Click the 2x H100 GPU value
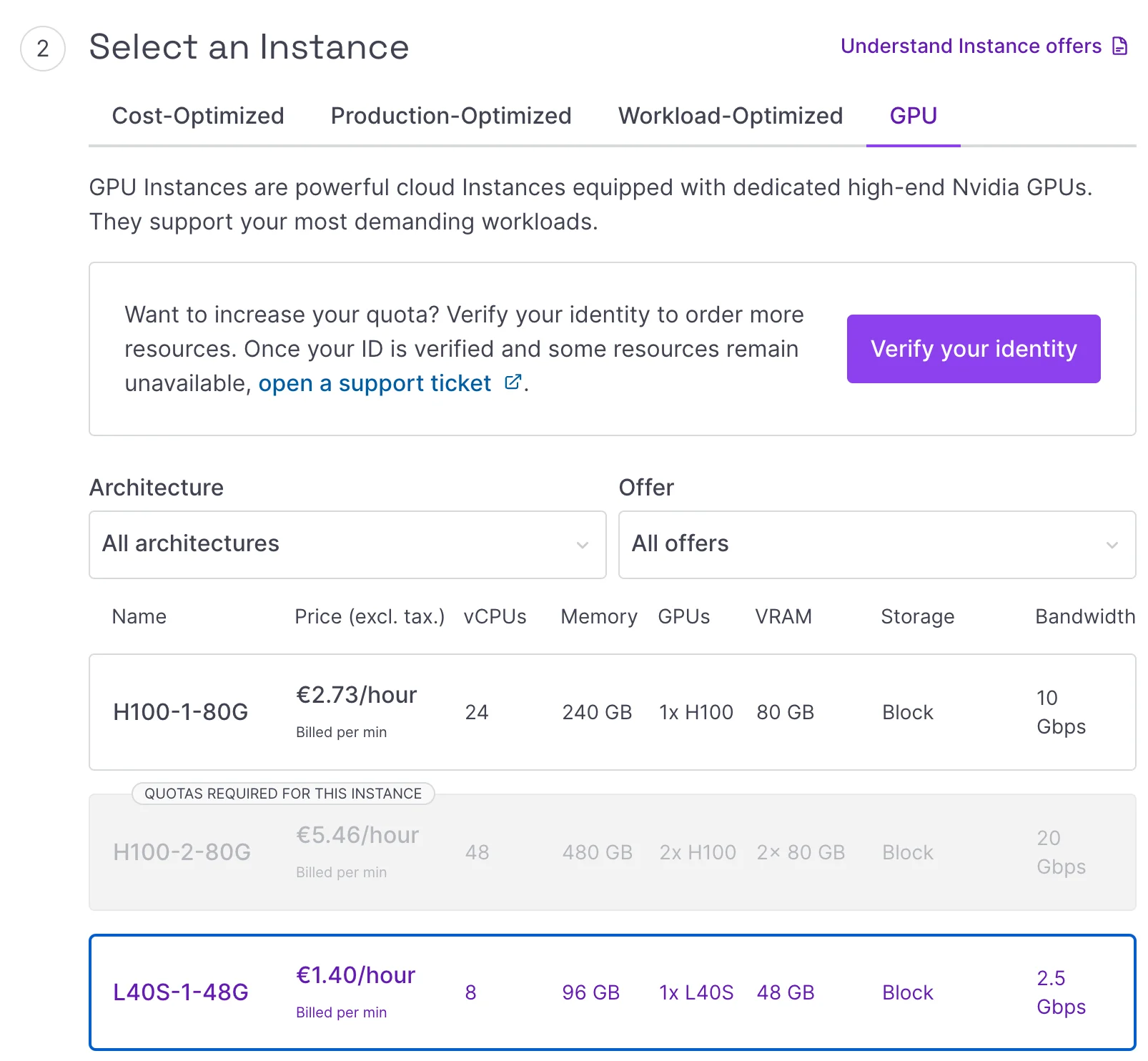Viewport: 1148px width, 1061px height. point(698,852)
